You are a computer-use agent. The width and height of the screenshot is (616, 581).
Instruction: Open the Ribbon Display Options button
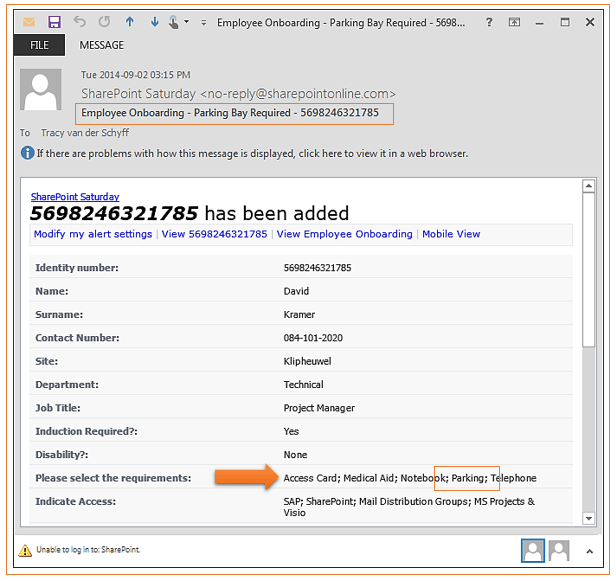[x=514, y=21]
